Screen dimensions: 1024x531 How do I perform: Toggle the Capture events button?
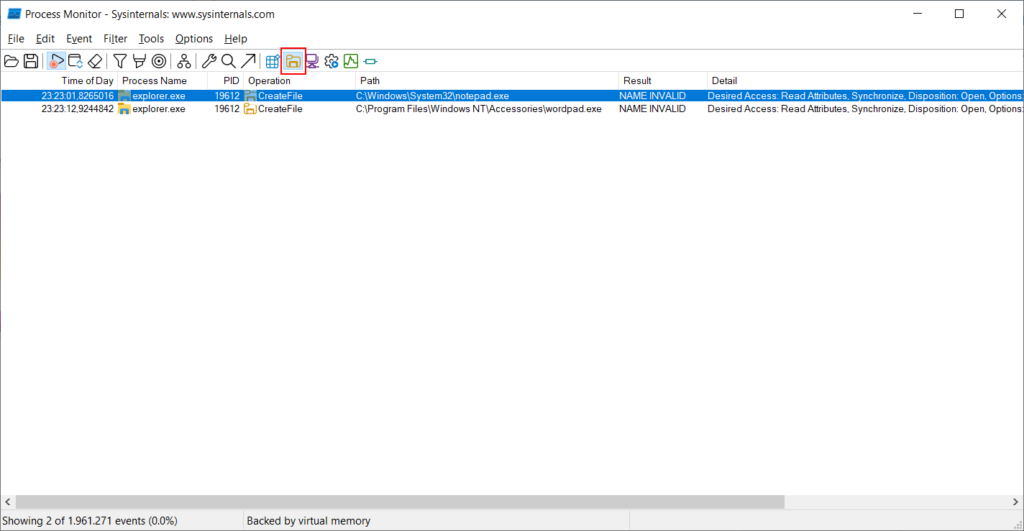pyautogui.click(x=56, y=61)
